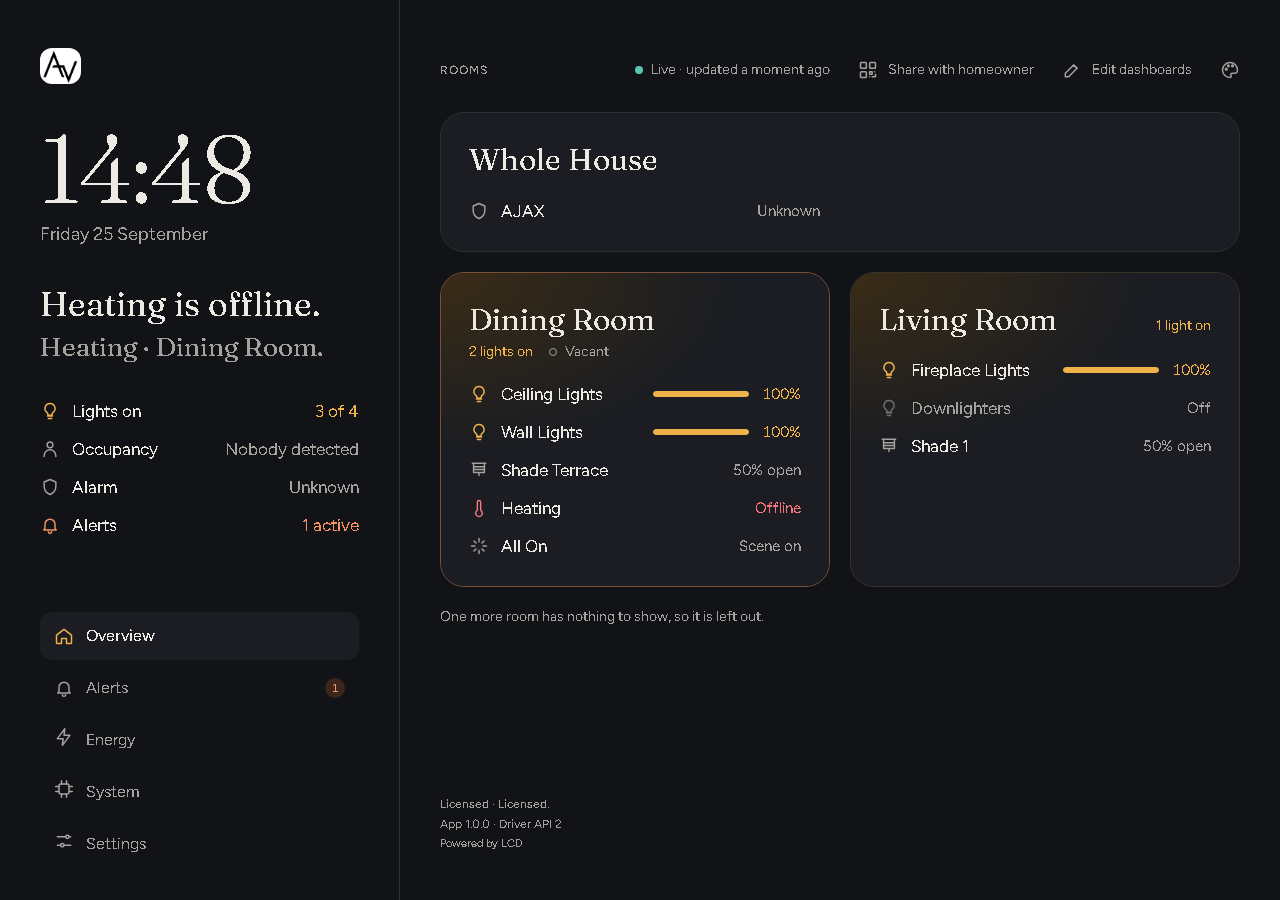This screenshot has width=1280, height=900.
Task: Click Share with homeowner
Action: [947, 70]
